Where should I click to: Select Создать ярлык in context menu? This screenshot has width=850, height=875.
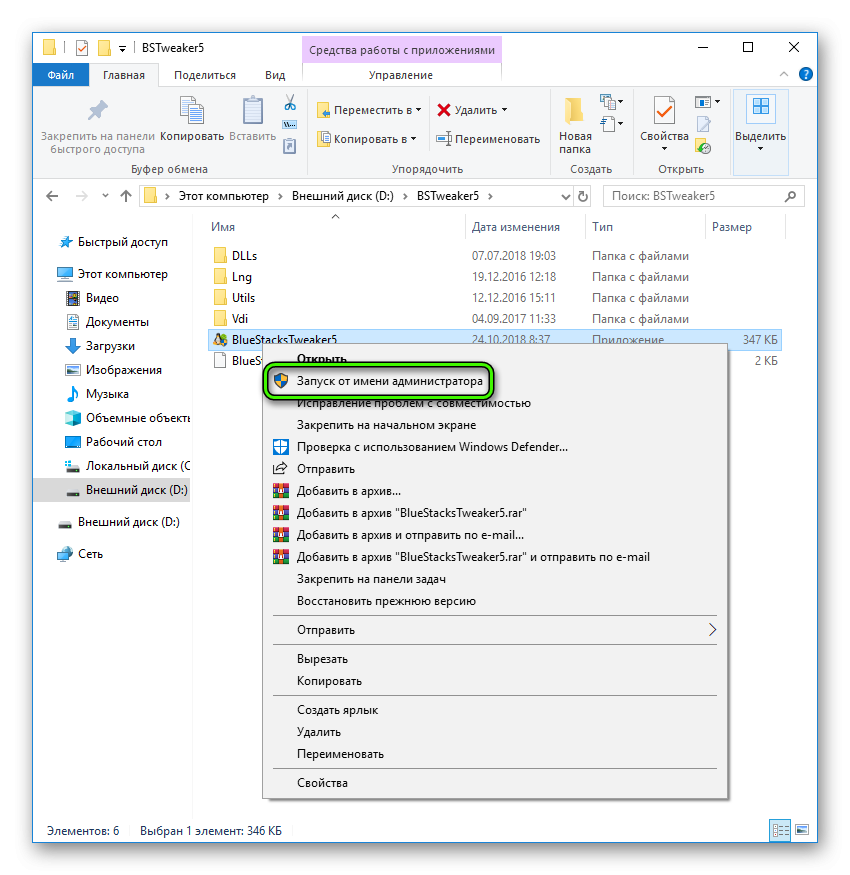pyautogui.click(x=337, y=710)
